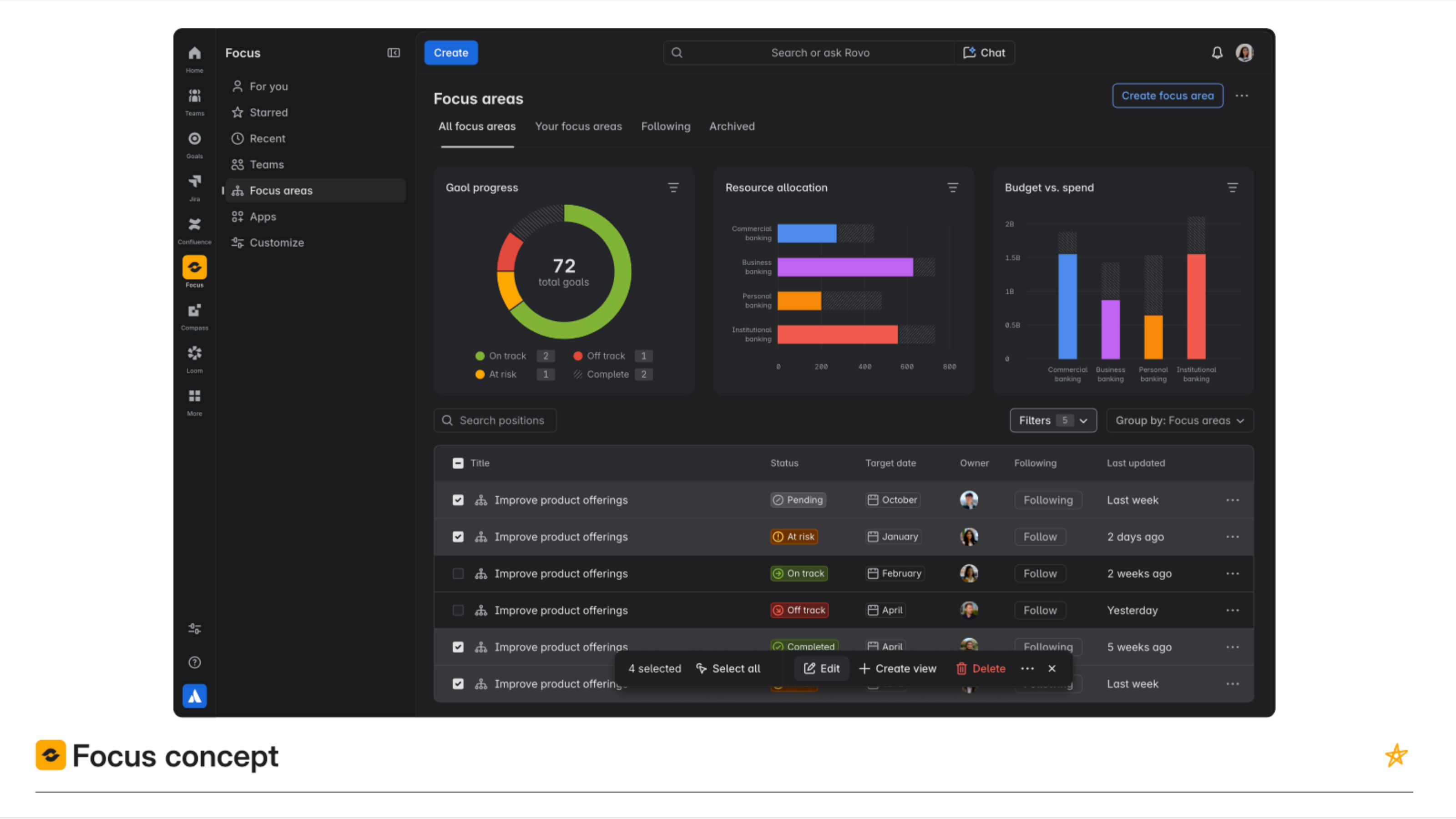The height and width of the screenshot is (819, 1456).
Task: Uncheck the Pending row checkbox
Action: pyautogui.click(x=458, y=500)
